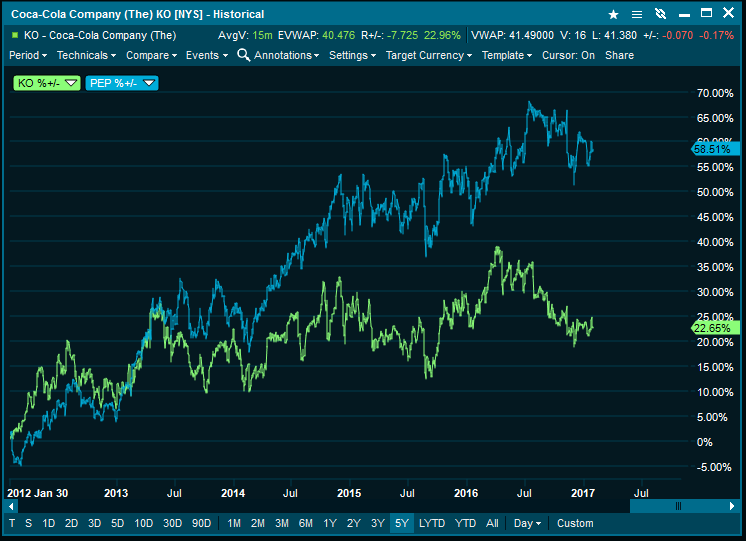Click the Share button
Image resolution: width=746 pixels, height=541 pixels.
click(x=619, y=55)
